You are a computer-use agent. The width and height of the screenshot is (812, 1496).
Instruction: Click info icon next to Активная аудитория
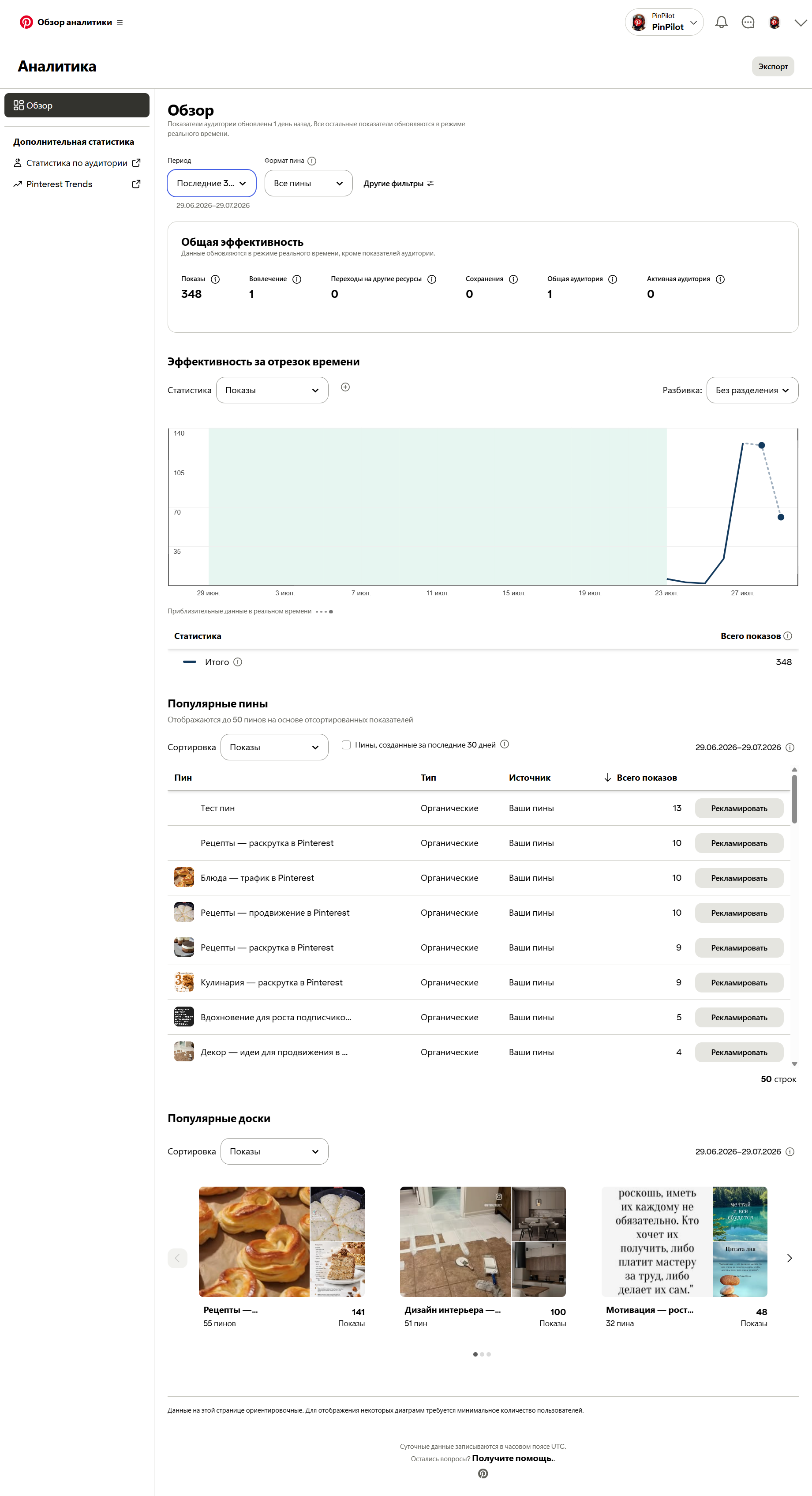click(720, 279)
